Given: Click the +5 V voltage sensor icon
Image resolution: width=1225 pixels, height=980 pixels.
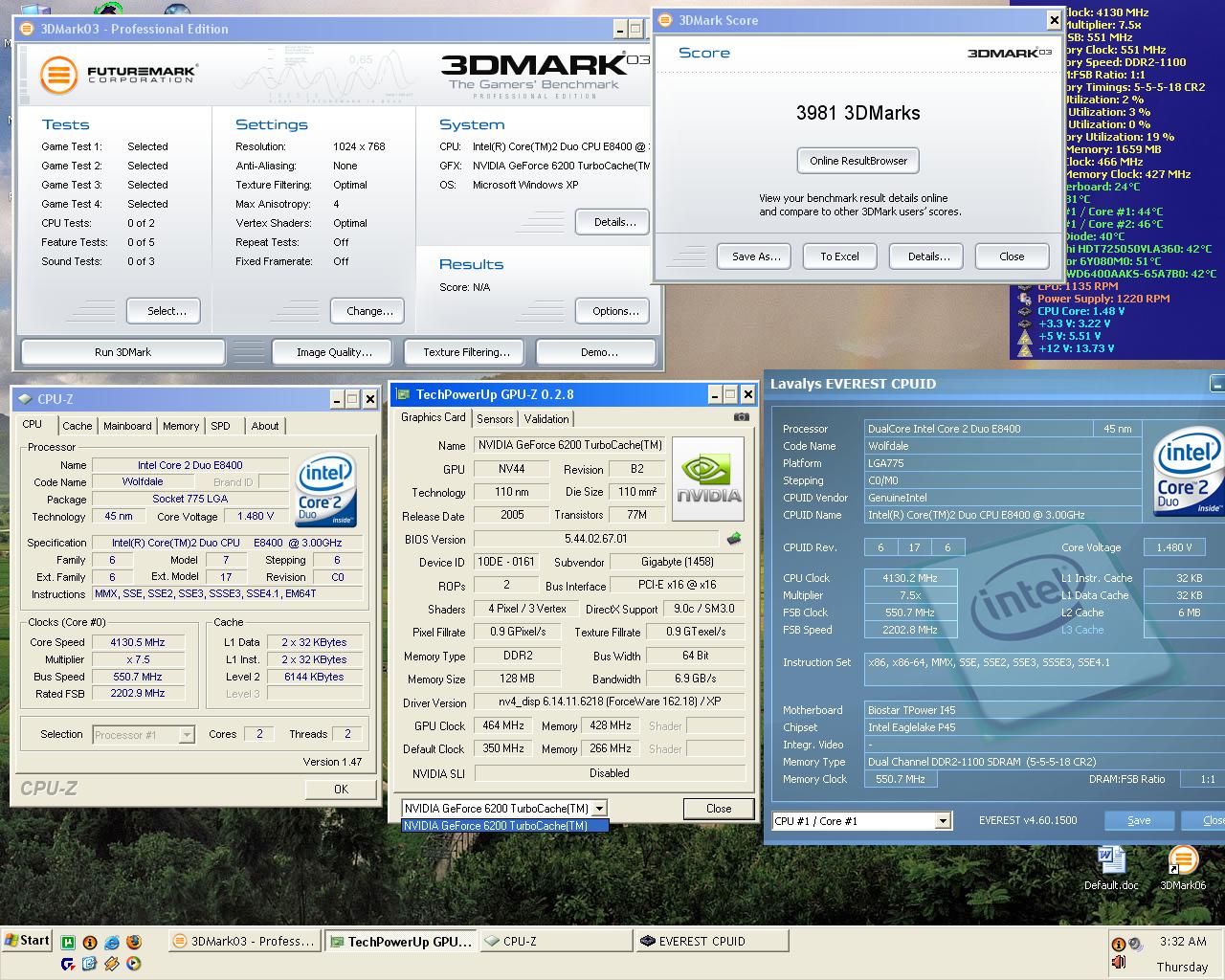Looking at the screenshot, I should tap(1025, 336).
